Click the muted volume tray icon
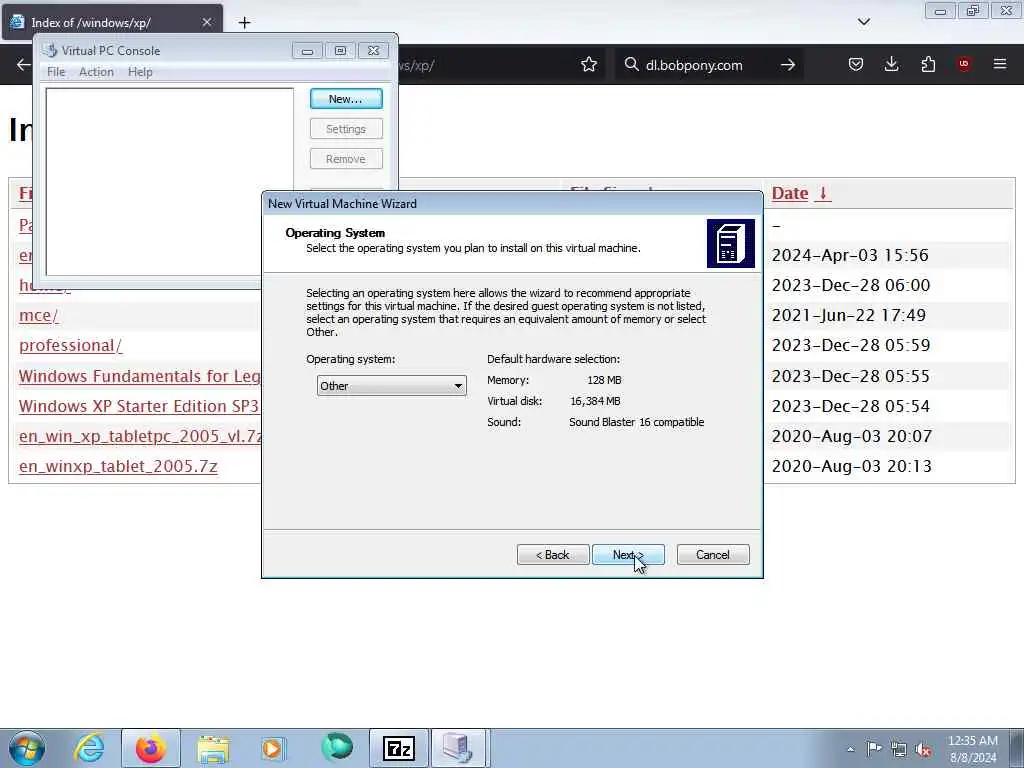Viewport: 1024px width, 768px height. (x=923, y=749)
